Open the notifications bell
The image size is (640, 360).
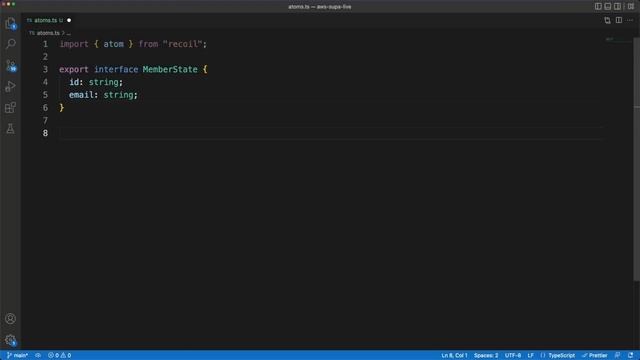tap(631, 356)
